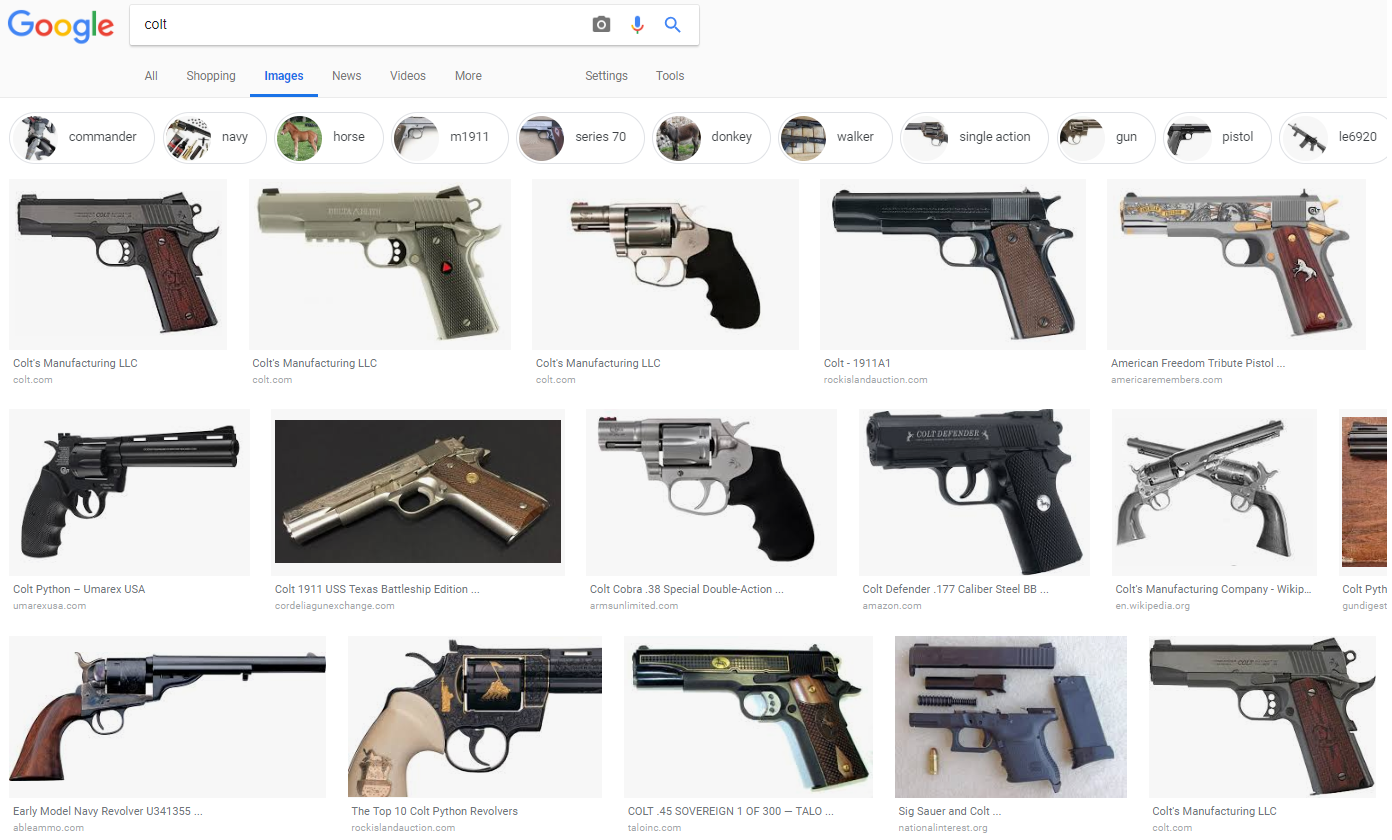Screen dimensions: 1392x840
Task: Open the crossed revolvers Wikipedia thumbnail
Action: pyautogui.click(x=1214, y=492)
